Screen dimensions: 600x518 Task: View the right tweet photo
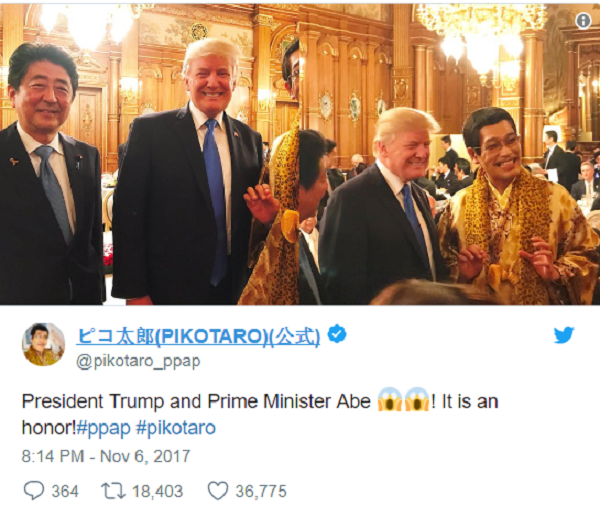450,154
